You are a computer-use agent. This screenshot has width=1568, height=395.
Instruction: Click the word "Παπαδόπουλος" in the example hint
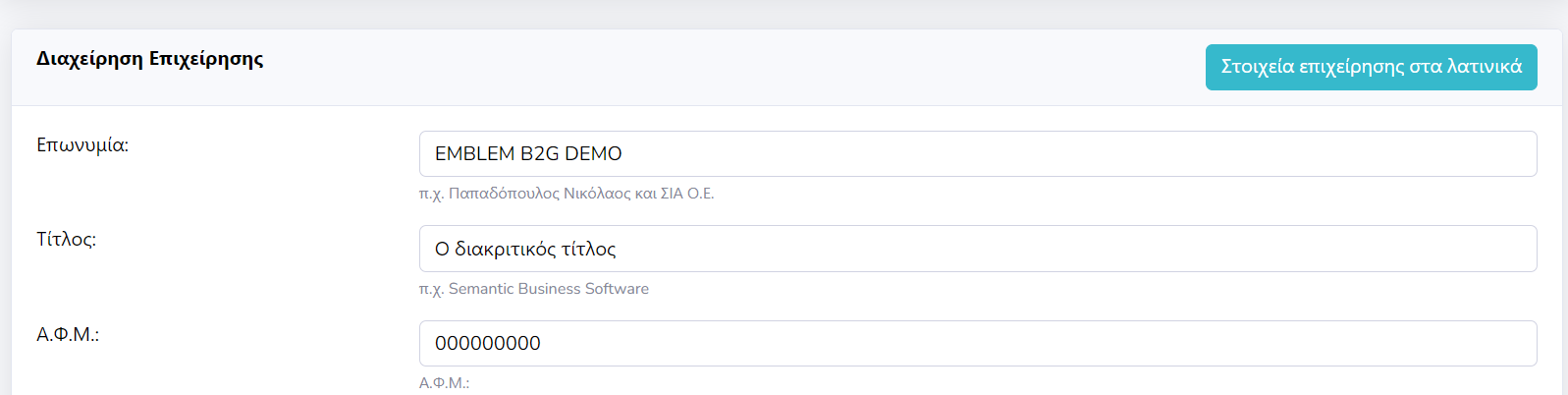tap(504, 194)
